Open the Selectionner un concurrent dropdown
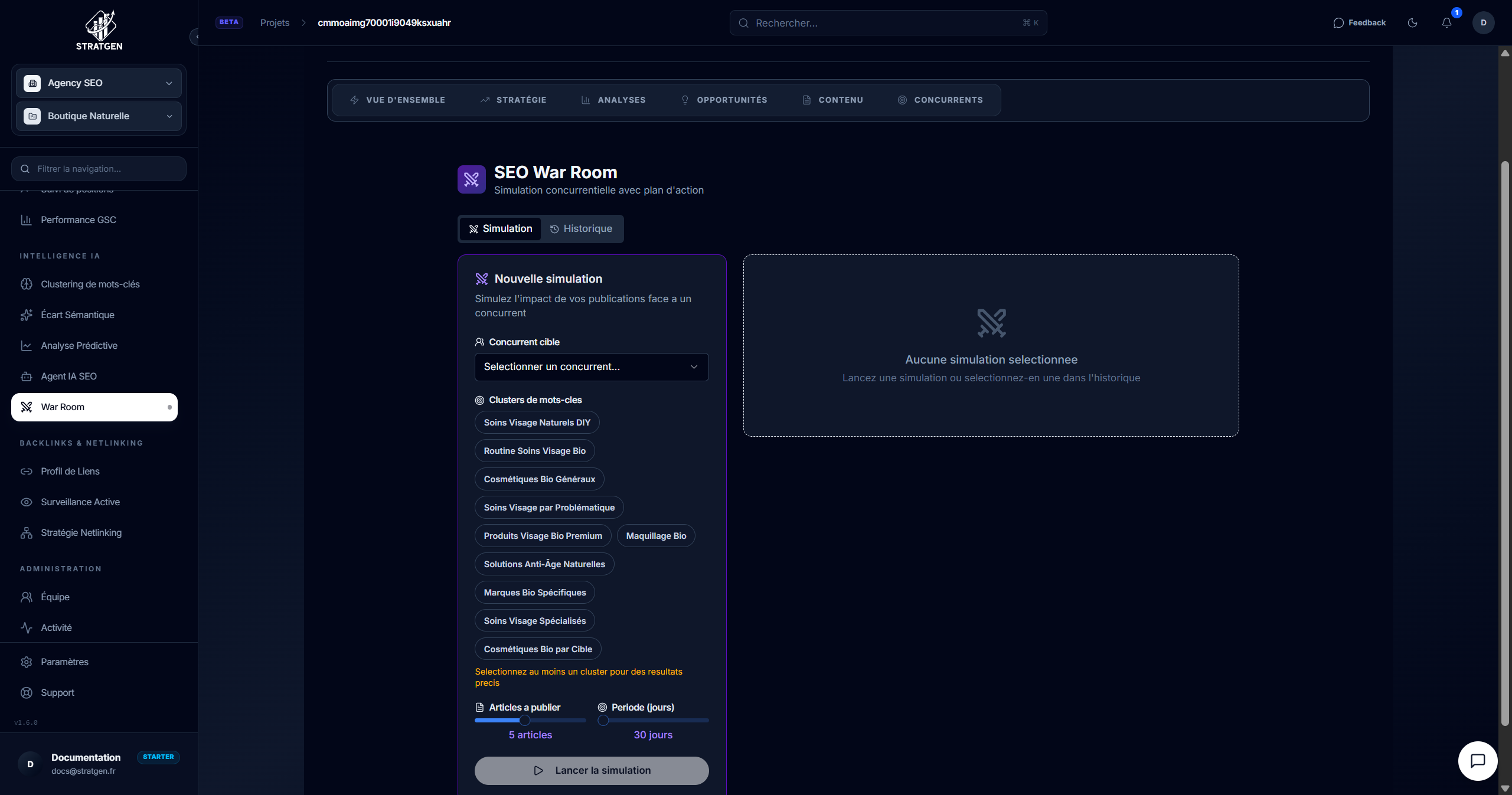The image size is (1512, 795). pyautogui.click(x=591, y=367)
